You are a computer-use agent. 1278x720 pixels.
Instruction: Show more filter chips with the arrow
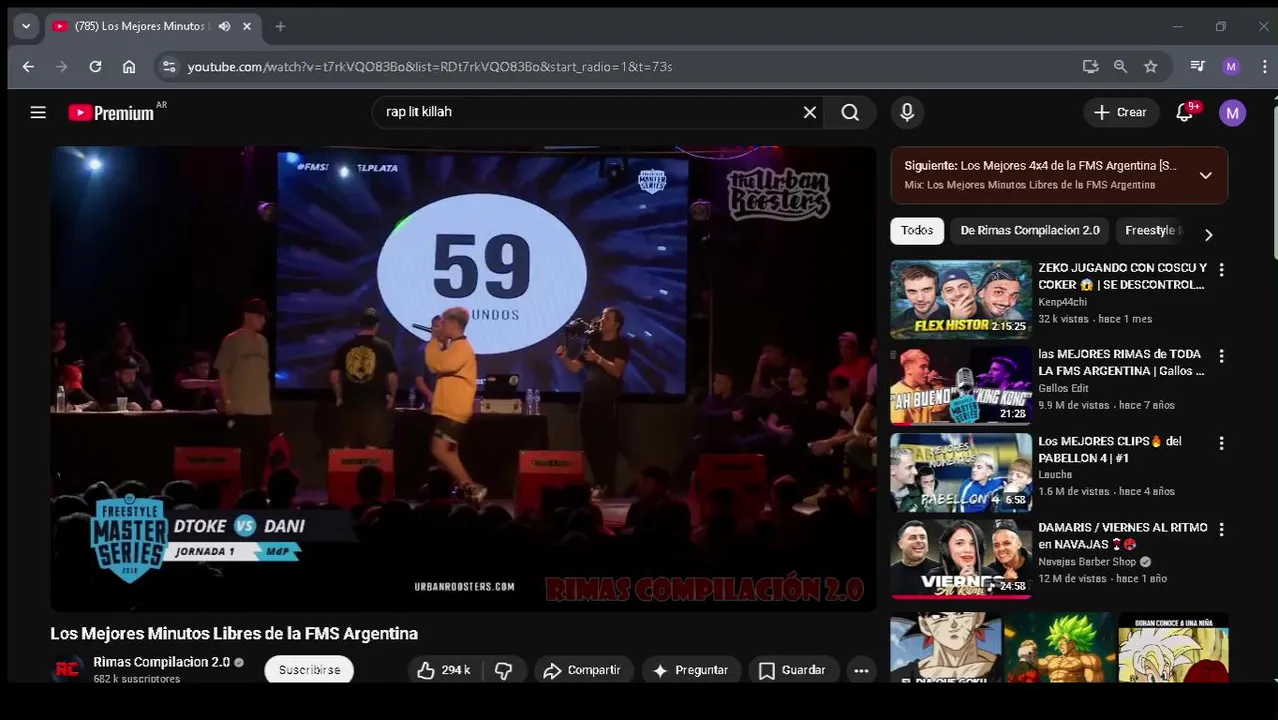[1208, 234]
